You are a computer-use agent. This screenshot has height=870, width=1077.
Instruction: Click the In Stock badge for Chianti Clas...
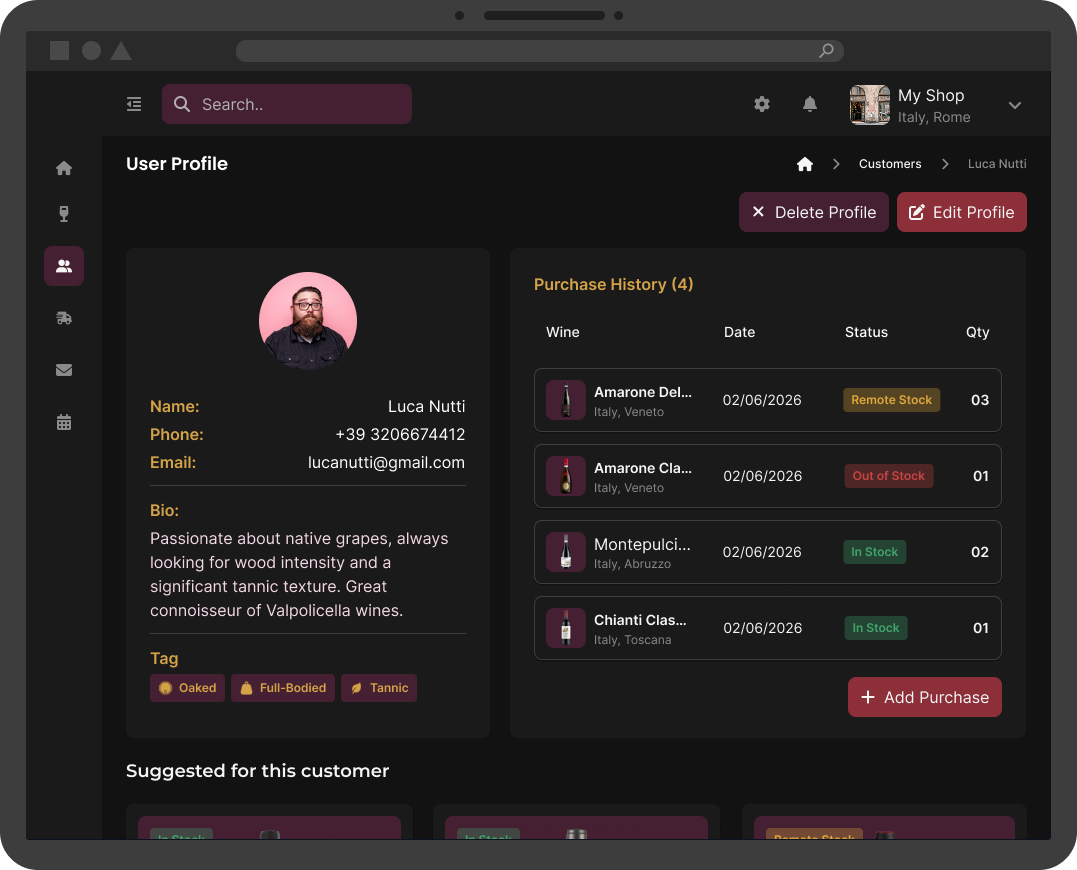(x=876, y=628)
